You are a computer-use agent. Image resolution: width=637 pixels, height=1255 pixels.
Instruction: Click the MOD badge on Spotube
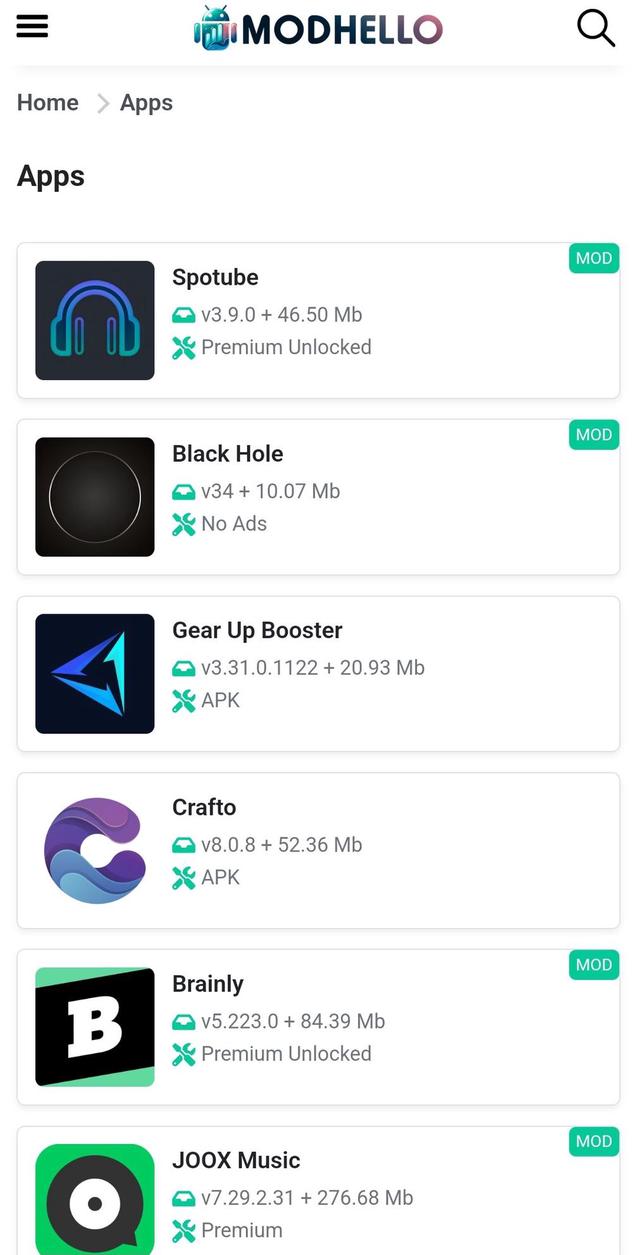click(593, 258)
